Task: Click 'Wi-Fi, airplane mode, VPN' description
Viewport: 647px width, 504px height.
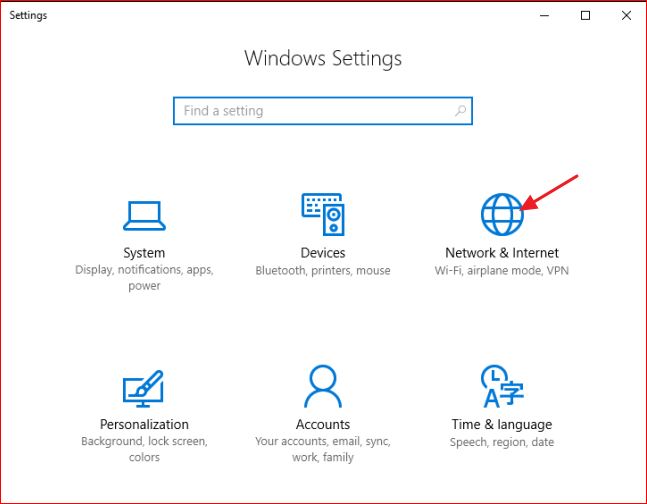Action: 502,270
